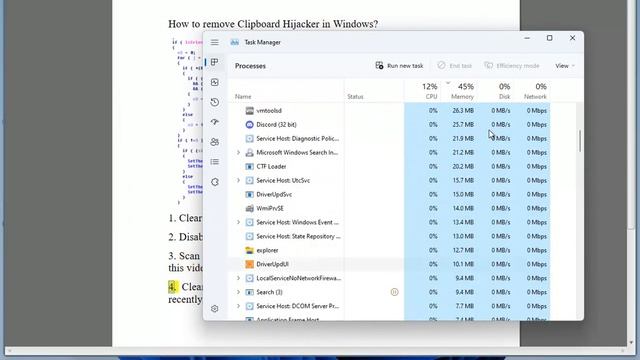The height and width of the screenshot is (360, 640).
Task: Expand Service Host: DCOM Server row
Action: click(238, 306)
